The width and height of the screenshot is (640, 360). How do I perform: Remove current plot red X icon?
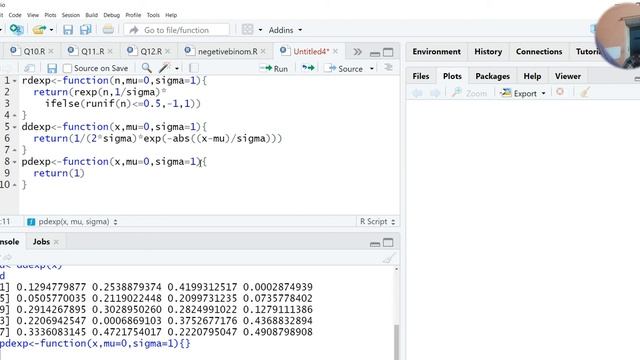560,92
